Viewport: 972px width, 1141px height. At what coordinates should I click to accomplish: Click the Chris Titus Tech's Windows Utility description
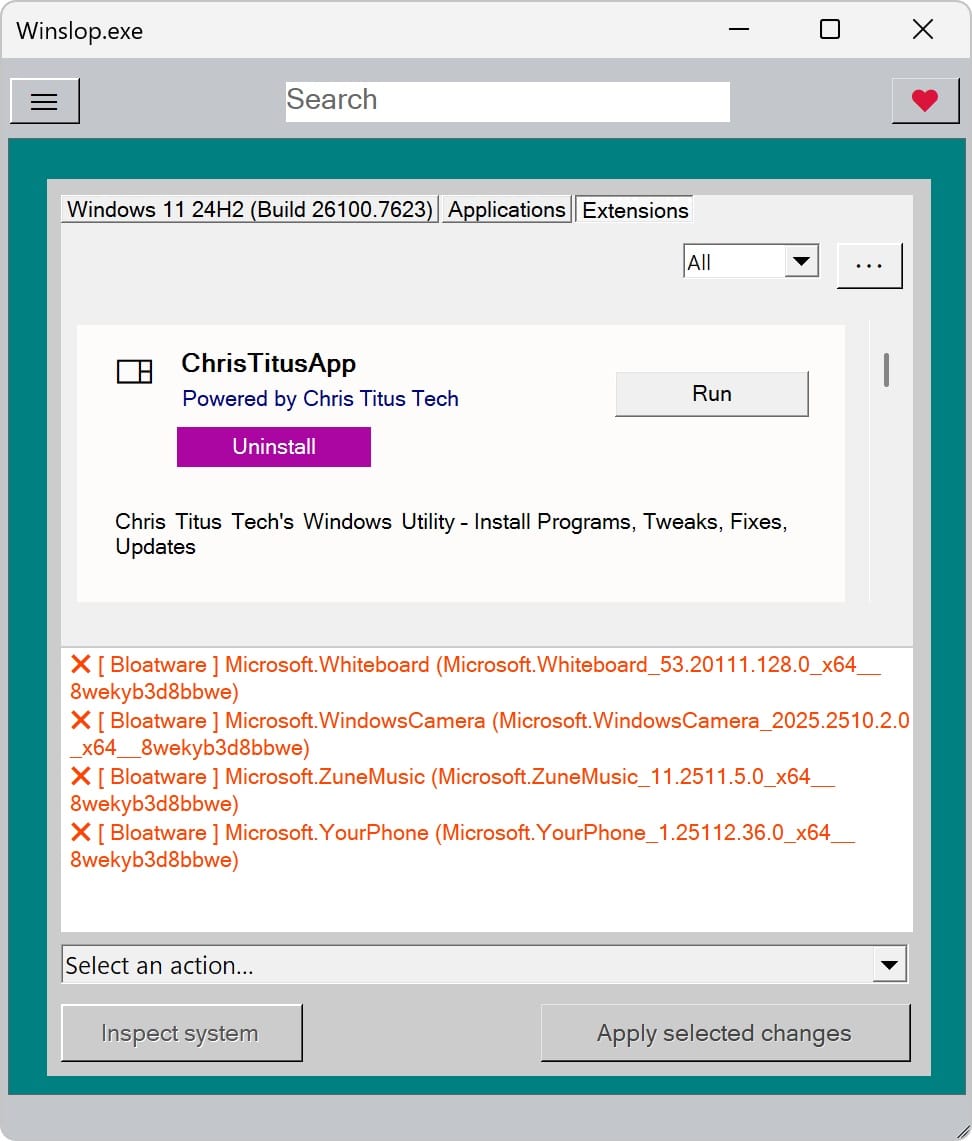coord(451,534)
